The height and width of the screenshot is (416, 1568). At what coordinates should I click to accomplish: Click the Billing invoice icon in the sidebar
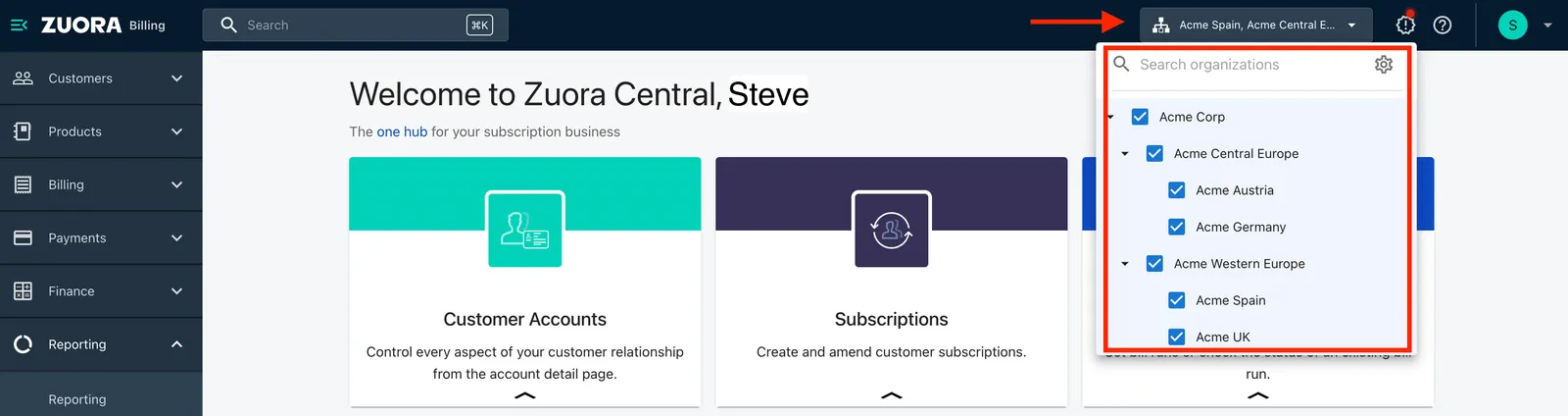tap(23, 184)
